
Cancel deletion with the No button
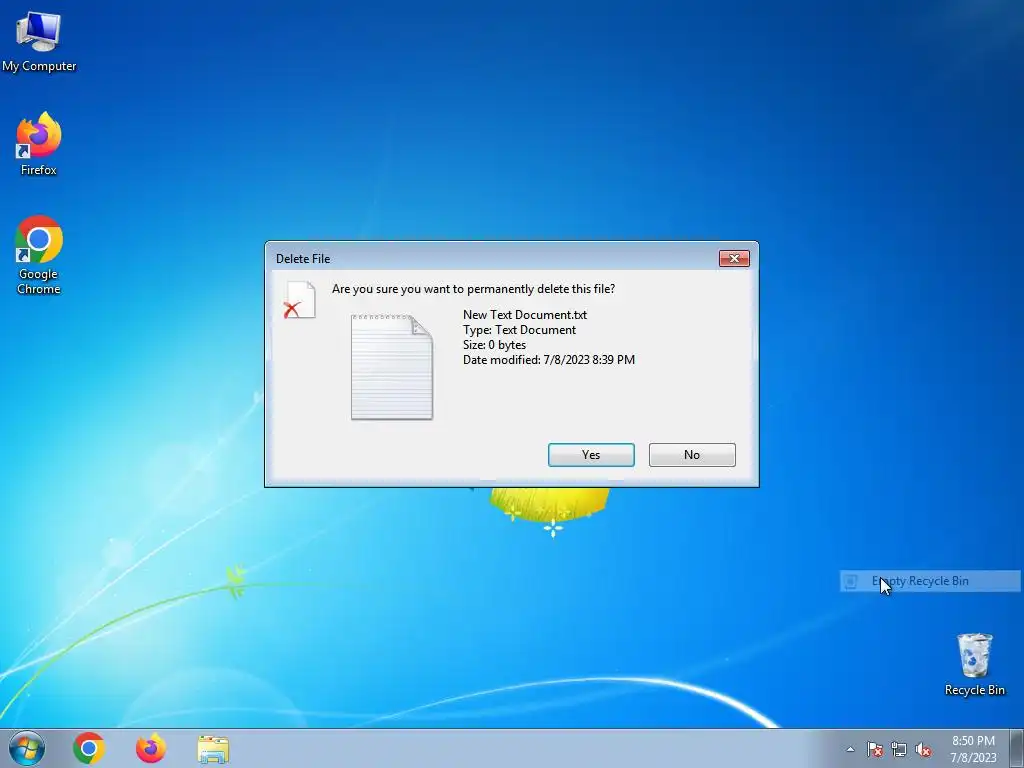(692, 455)
